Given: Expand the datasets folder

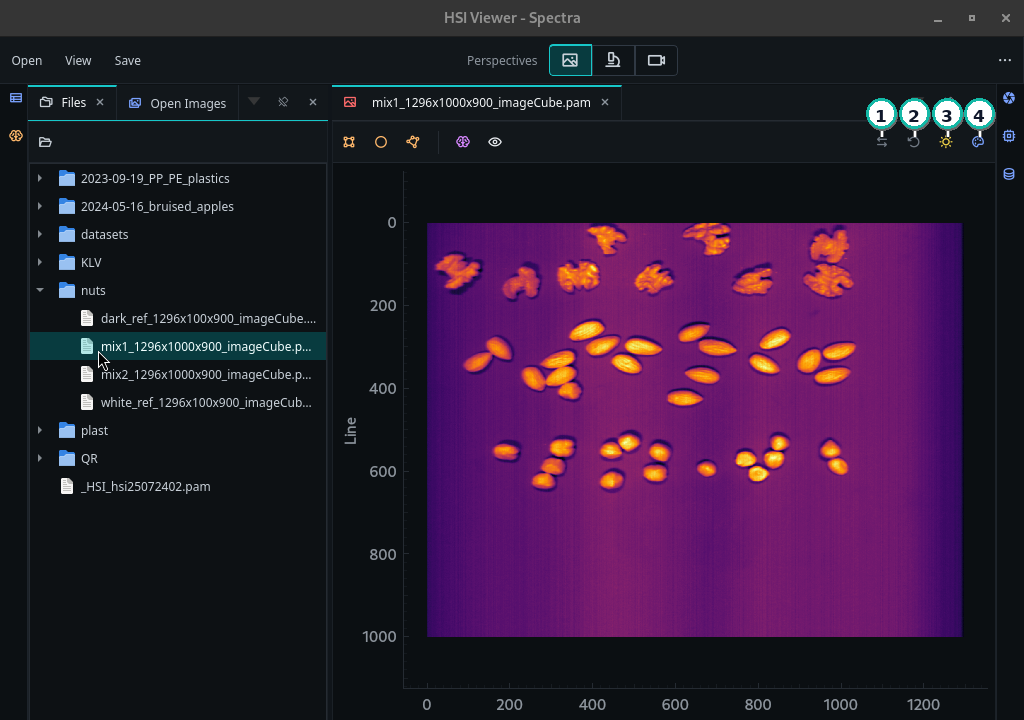Looking at the screenshot, I should pyautogui.click(x=40, y=235).
